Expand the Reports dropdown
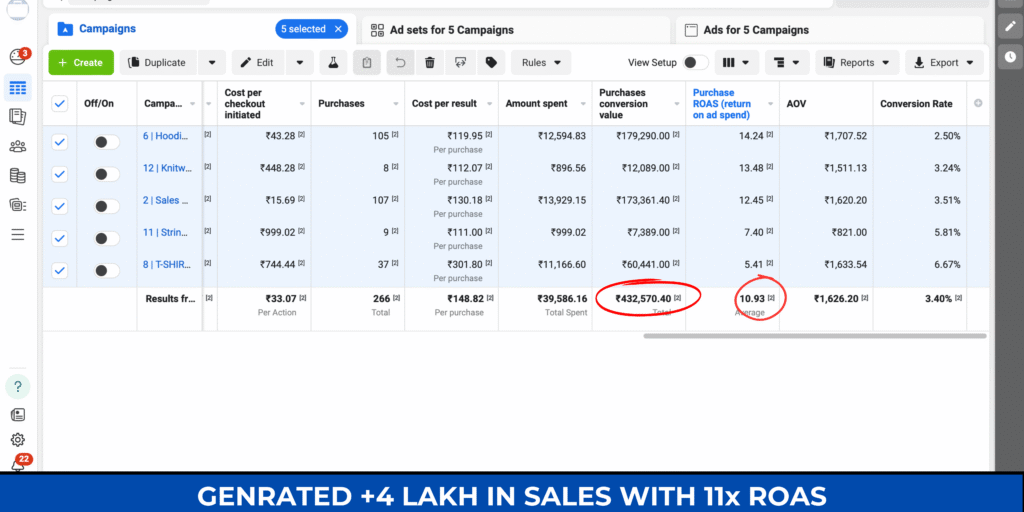Screen dimensions: 1024x512 click(x=856, y=63)
